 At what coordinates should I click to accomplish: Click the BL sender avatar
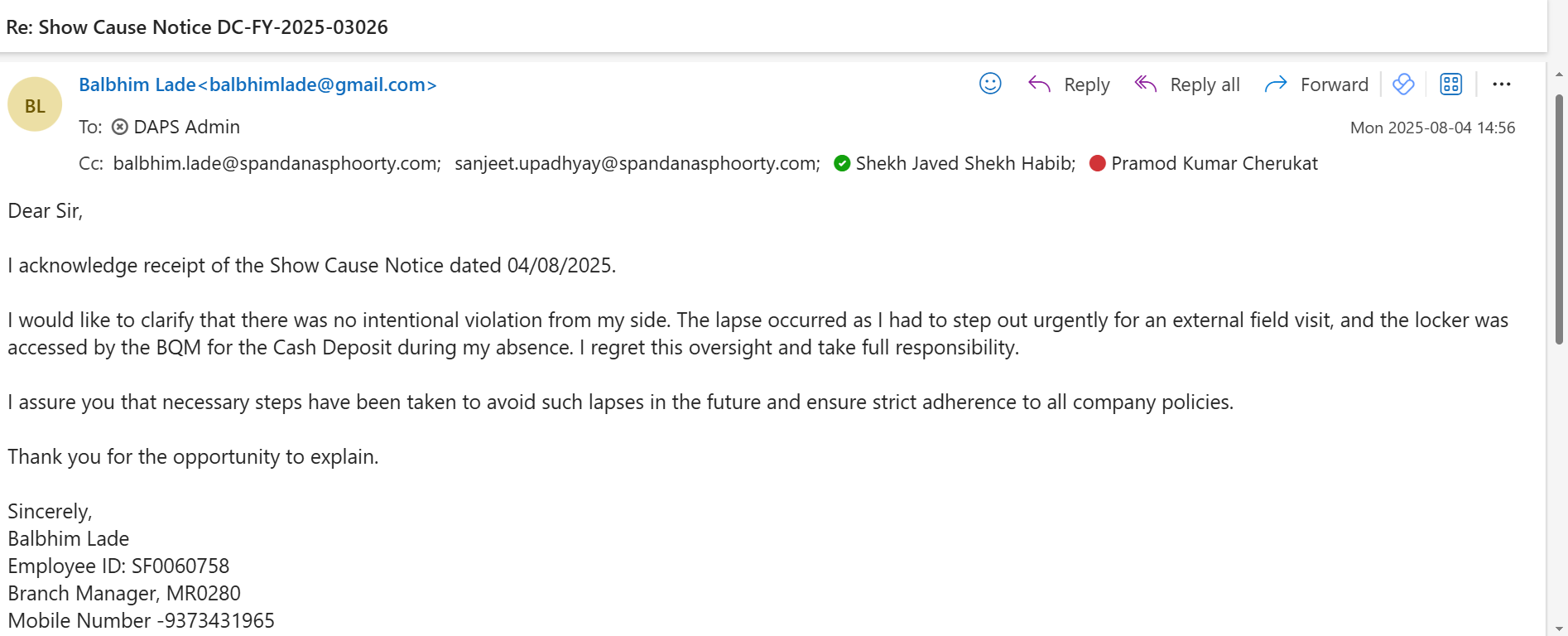click(x=35, y=105)
